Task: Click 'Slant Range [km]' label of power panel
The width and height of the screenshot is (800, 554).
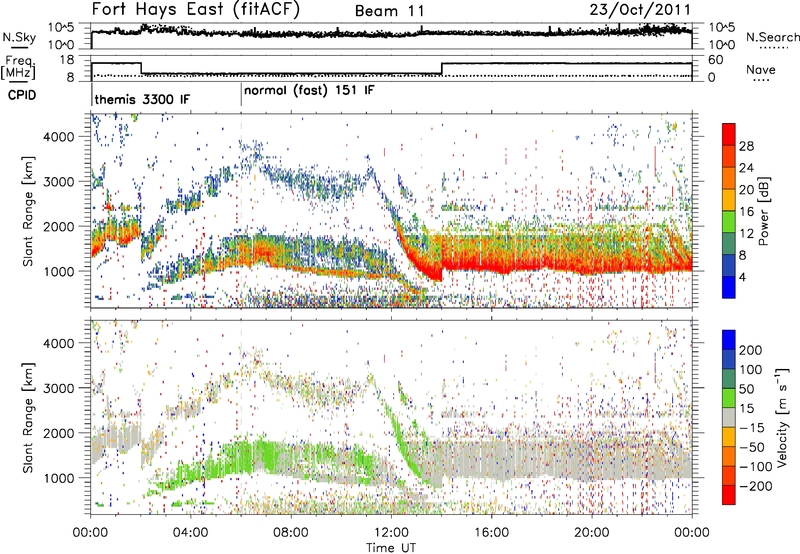Action: [28, 211]
